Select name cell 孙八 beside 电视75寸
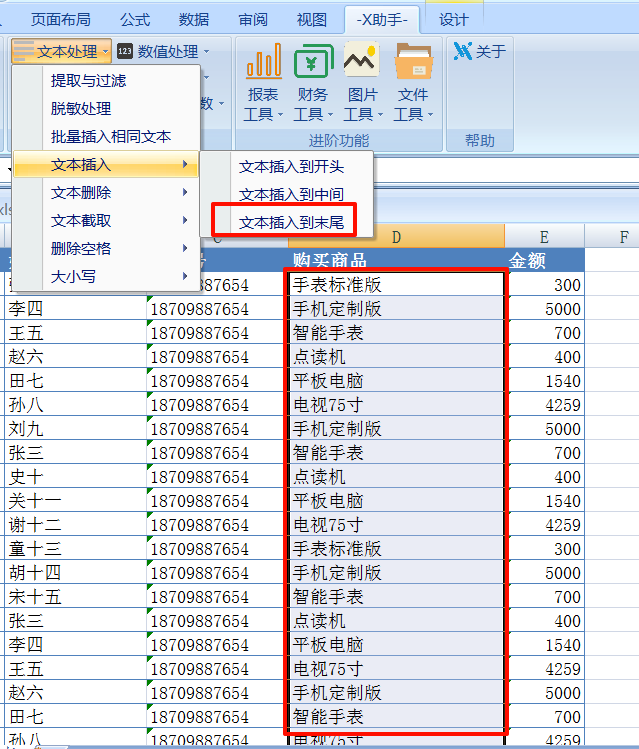The height and width of the screenshot is (749, 639). coord(75,405)
